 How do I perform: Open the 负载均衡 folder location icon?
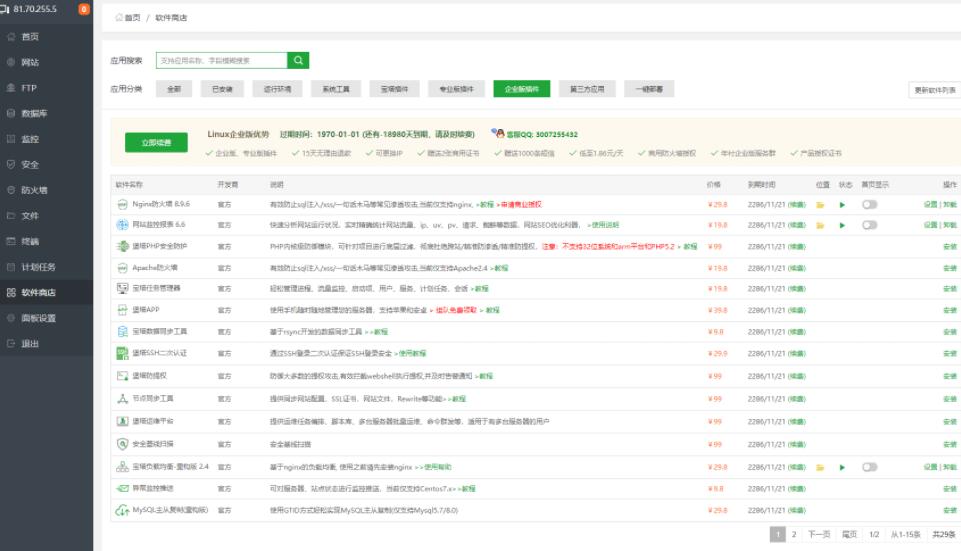point(820,468)
